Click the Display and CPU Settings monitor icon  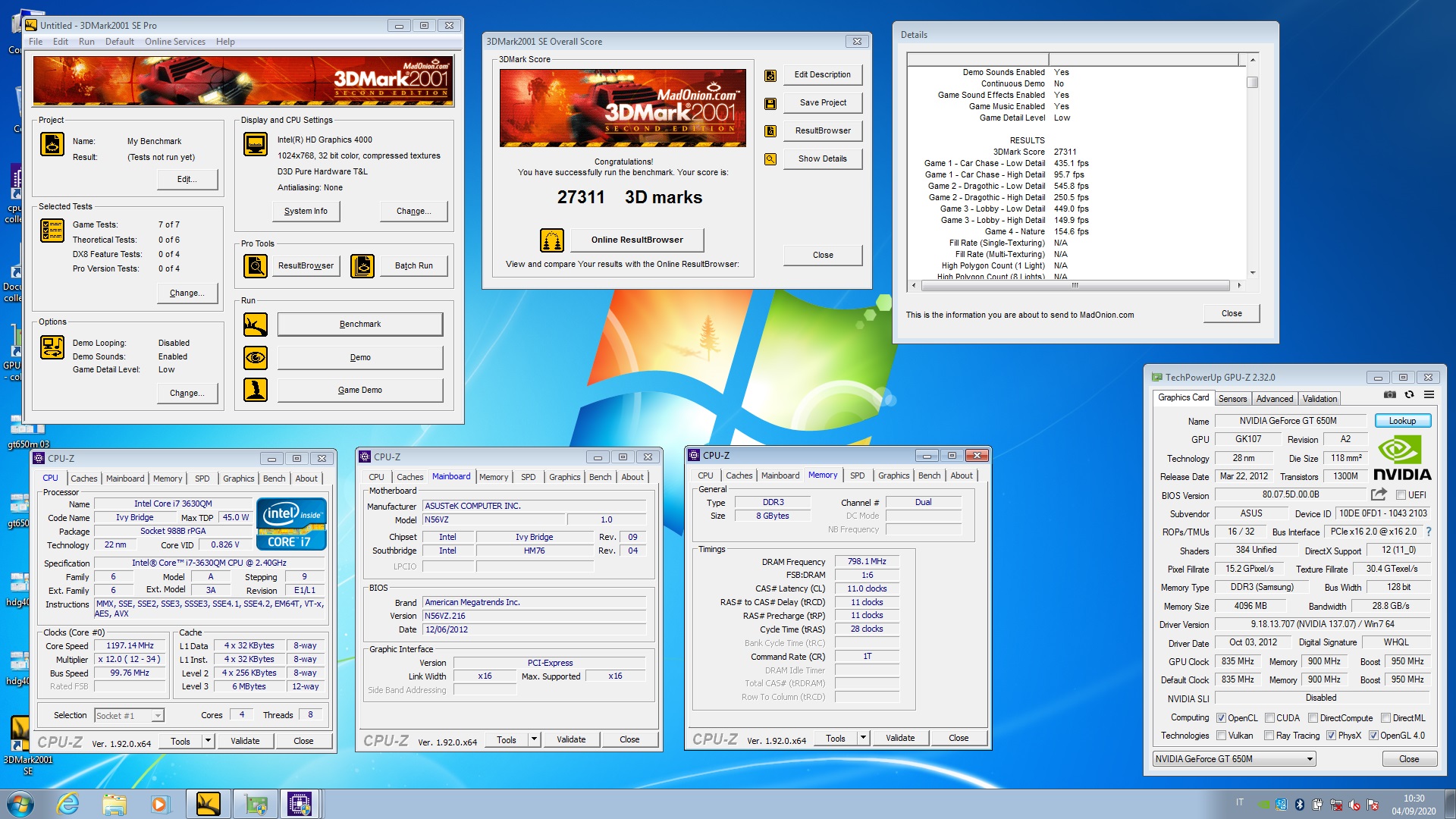point(256,144)
